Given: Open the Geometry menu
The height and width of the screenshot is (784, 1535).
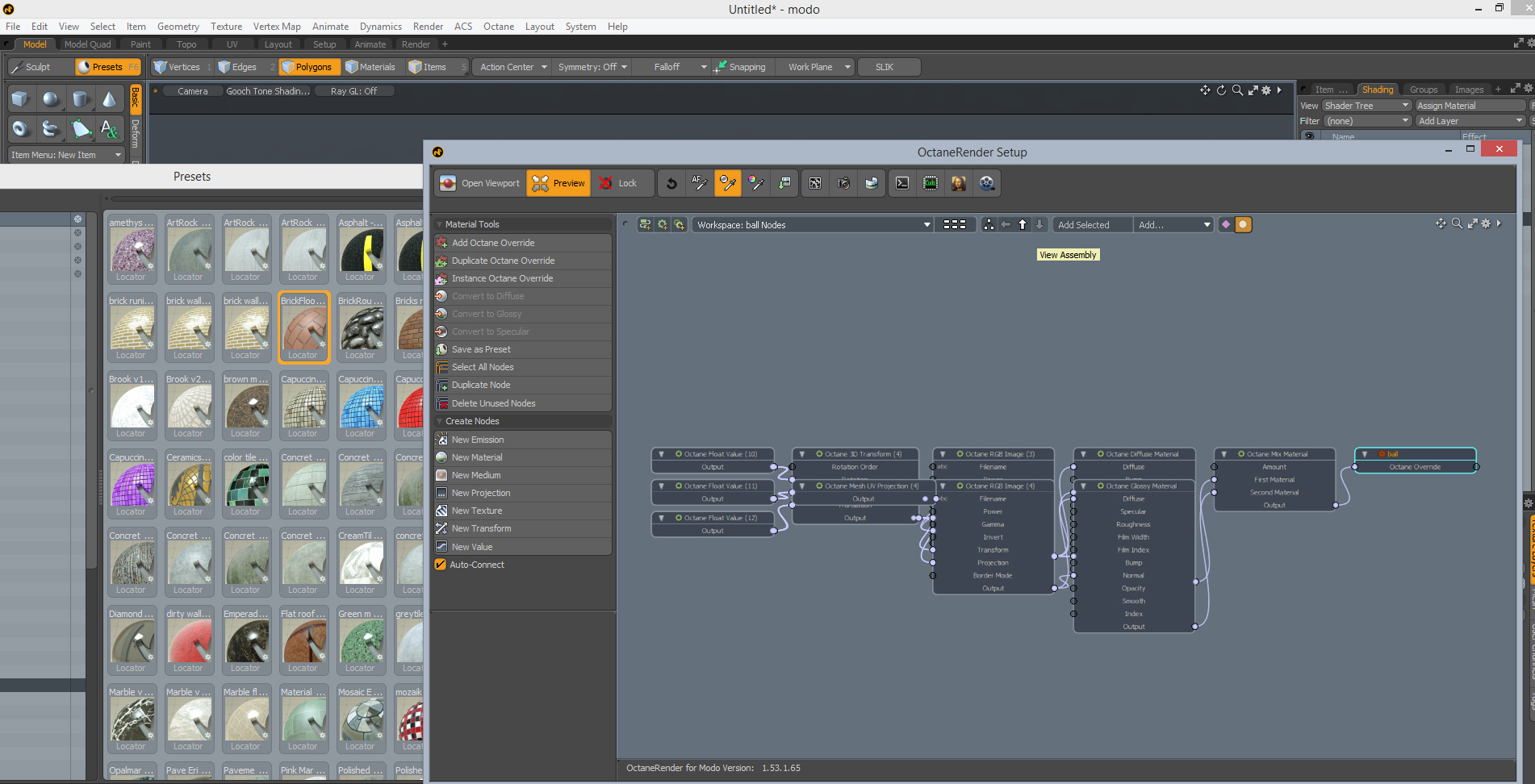Looking at the screenshot, I should (178, 27).
